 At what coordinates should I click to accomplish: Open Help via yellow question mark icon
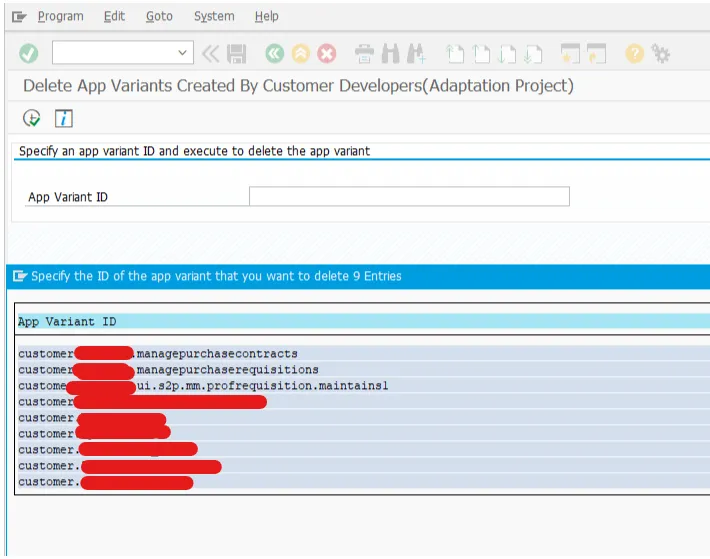point(634,53)
